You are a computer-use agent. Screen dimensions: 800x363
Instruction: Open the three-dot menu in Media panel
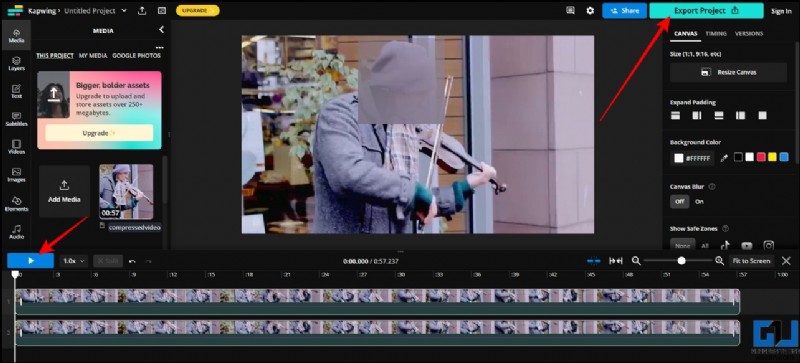pyautogui.click(x=159, y=47)
